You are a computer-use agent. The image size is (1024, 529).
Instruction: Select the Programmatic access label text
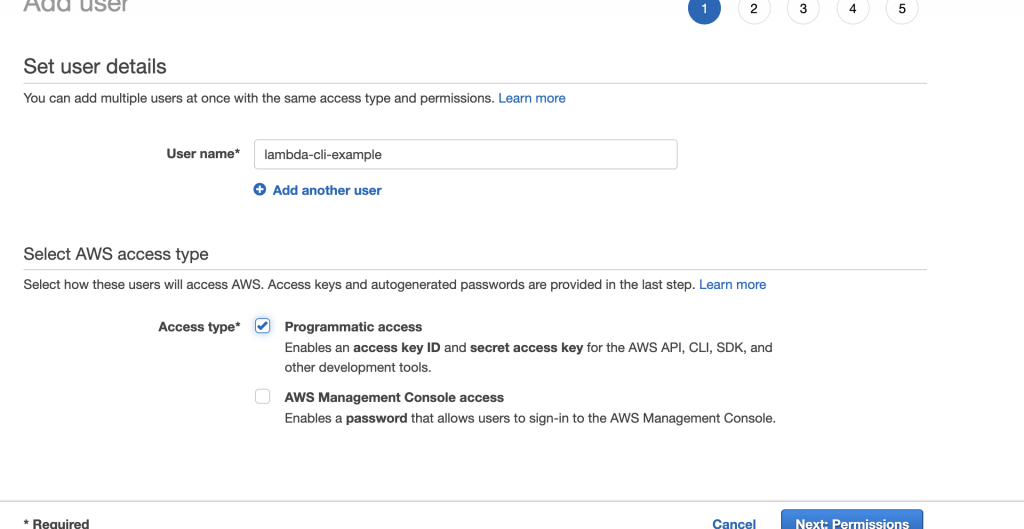tap(353, 327)
